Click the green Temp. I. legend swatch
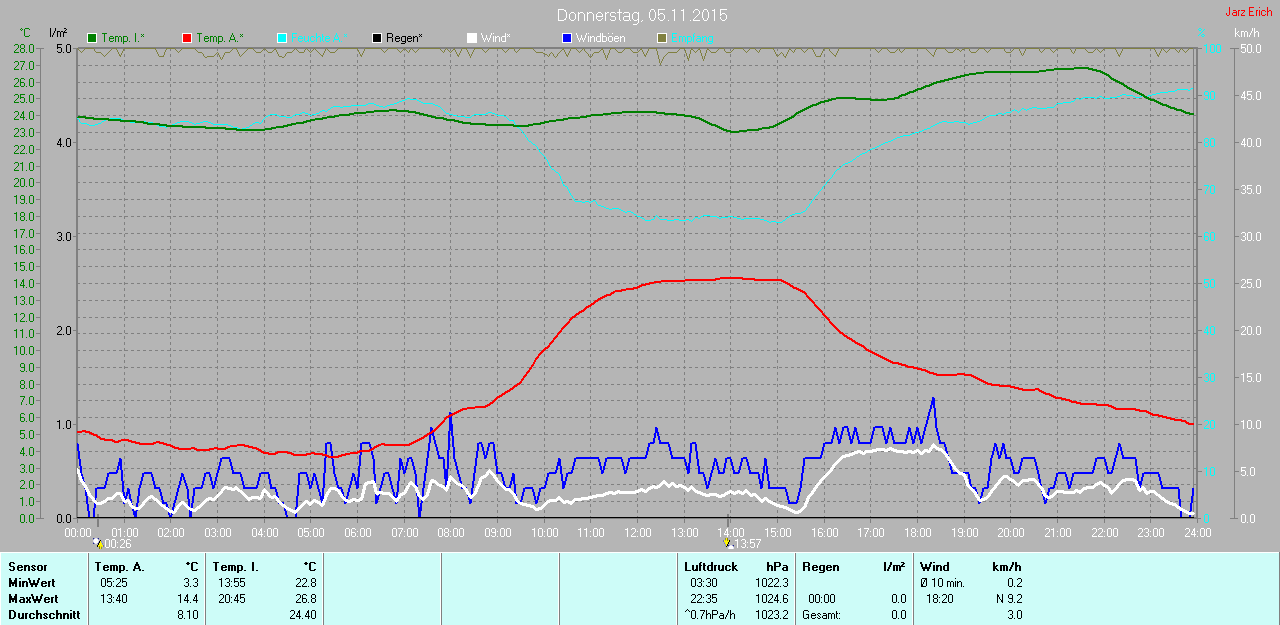Screen dimensions: 1280x625 tap(92, 38)
